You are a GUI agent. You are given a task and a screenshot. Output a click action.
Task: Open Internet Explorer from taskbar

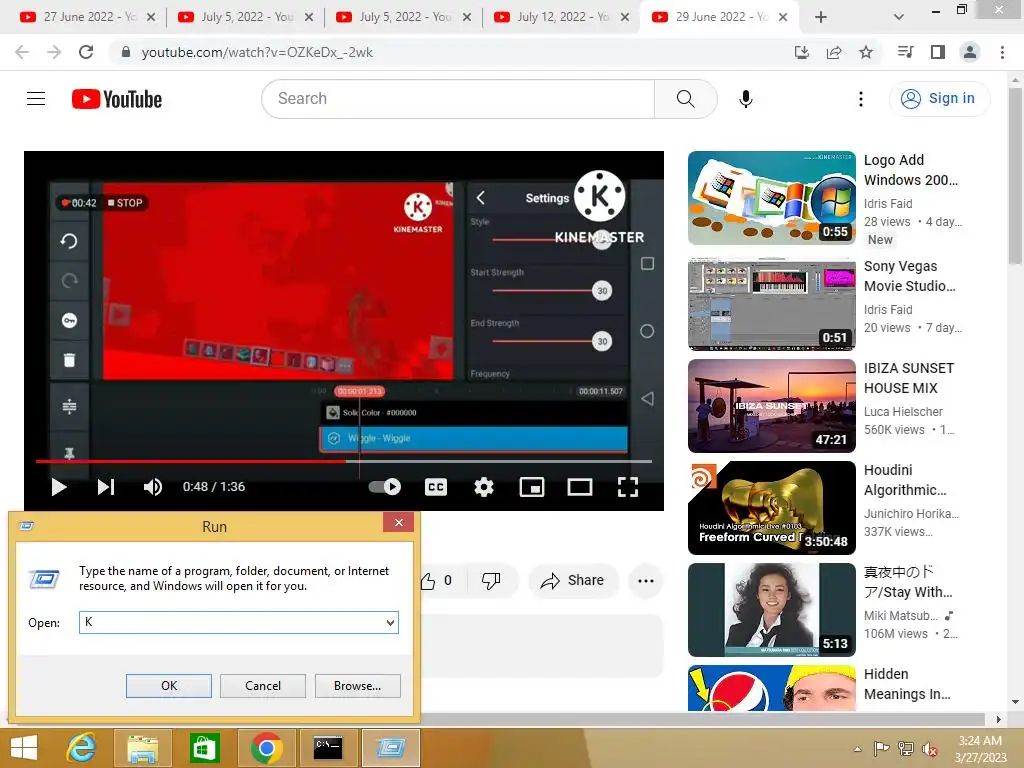pos(81,748)
